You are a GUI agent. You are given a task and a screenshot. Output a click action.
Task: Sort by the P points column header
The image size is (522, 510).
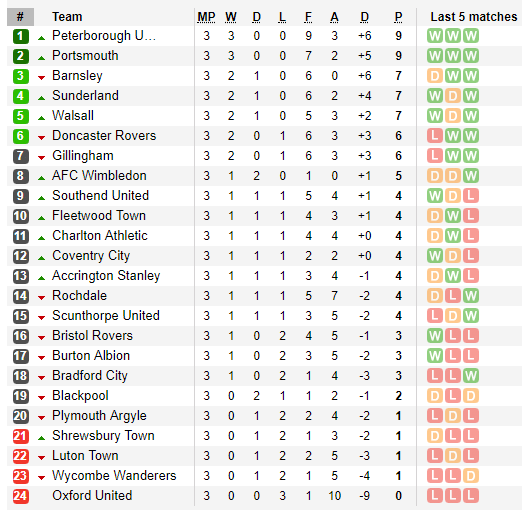click(398, 17)
